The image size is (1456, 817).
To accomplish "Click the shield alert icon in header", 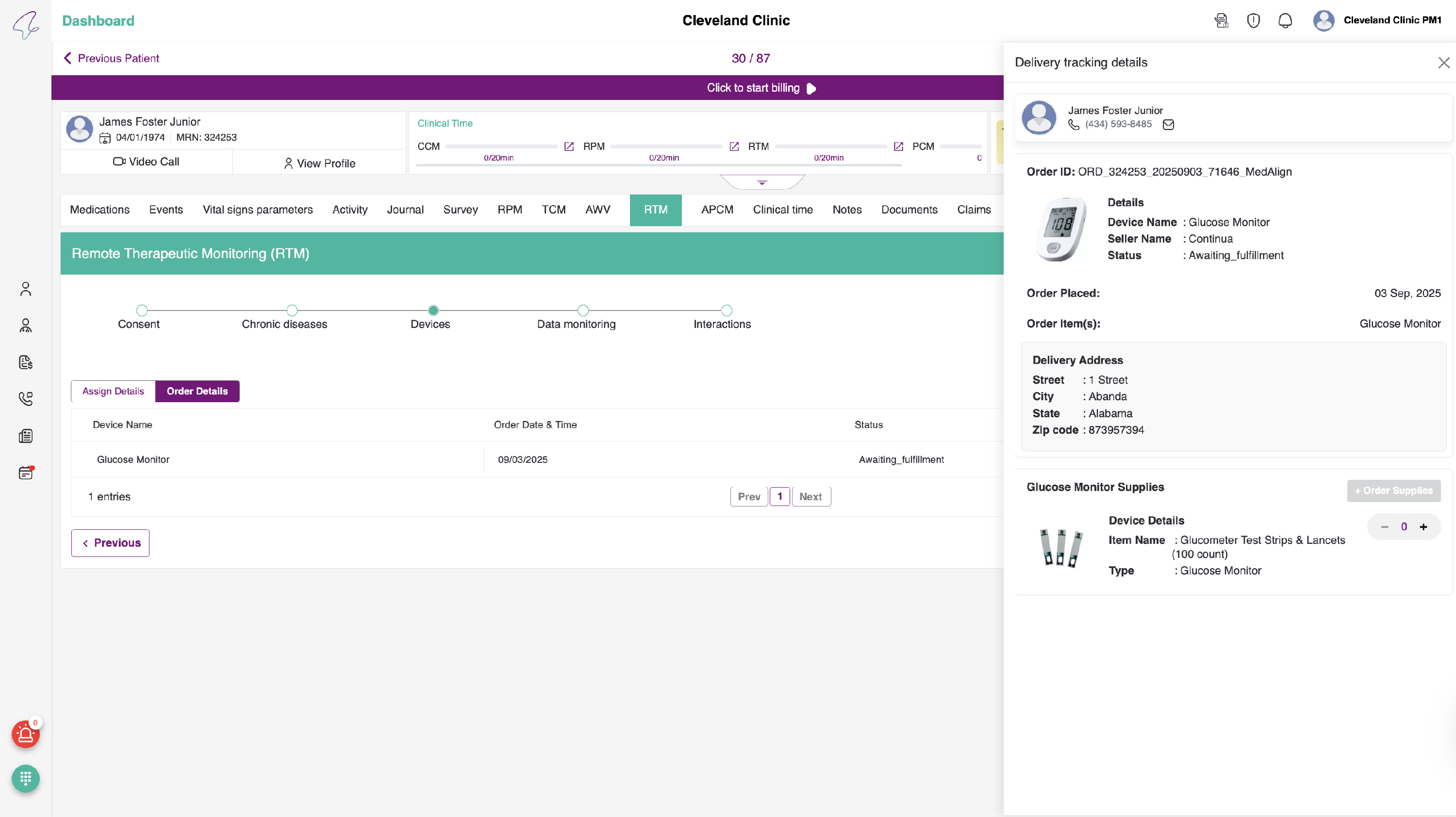I will (x=1253, y=21).
